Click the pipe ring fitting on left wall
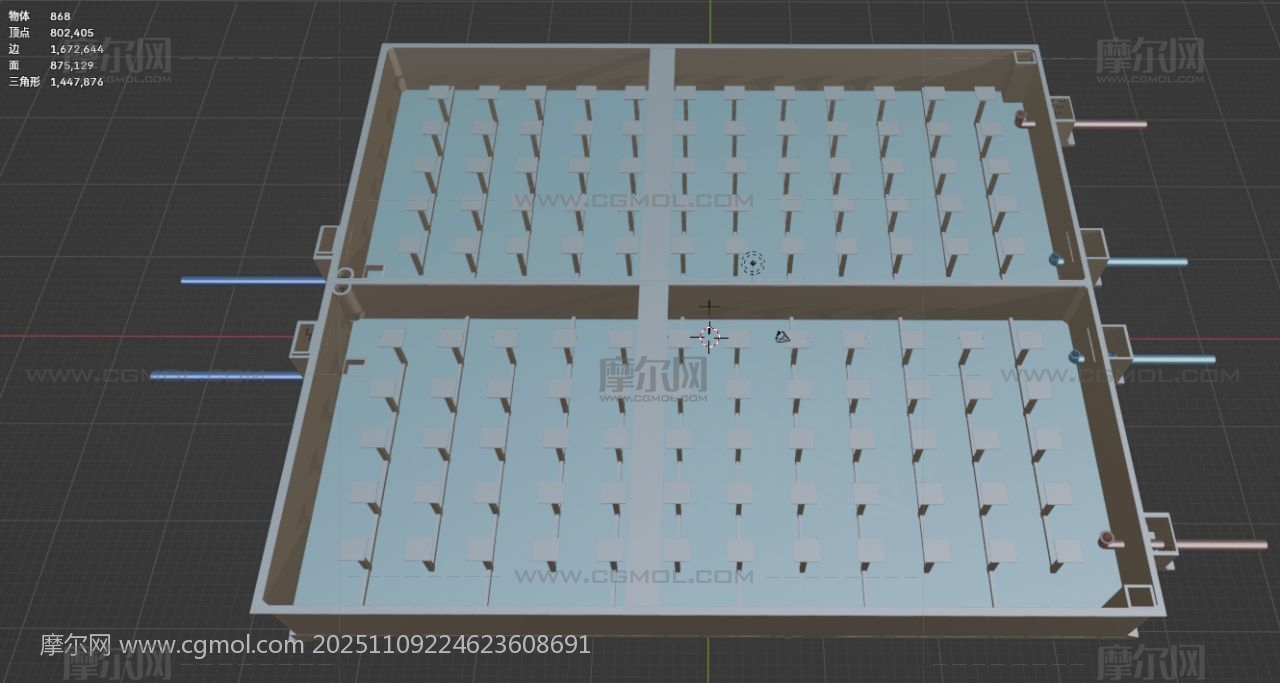Image resolution: width=1280 pixels, height=683 pixels. [343, 281]
